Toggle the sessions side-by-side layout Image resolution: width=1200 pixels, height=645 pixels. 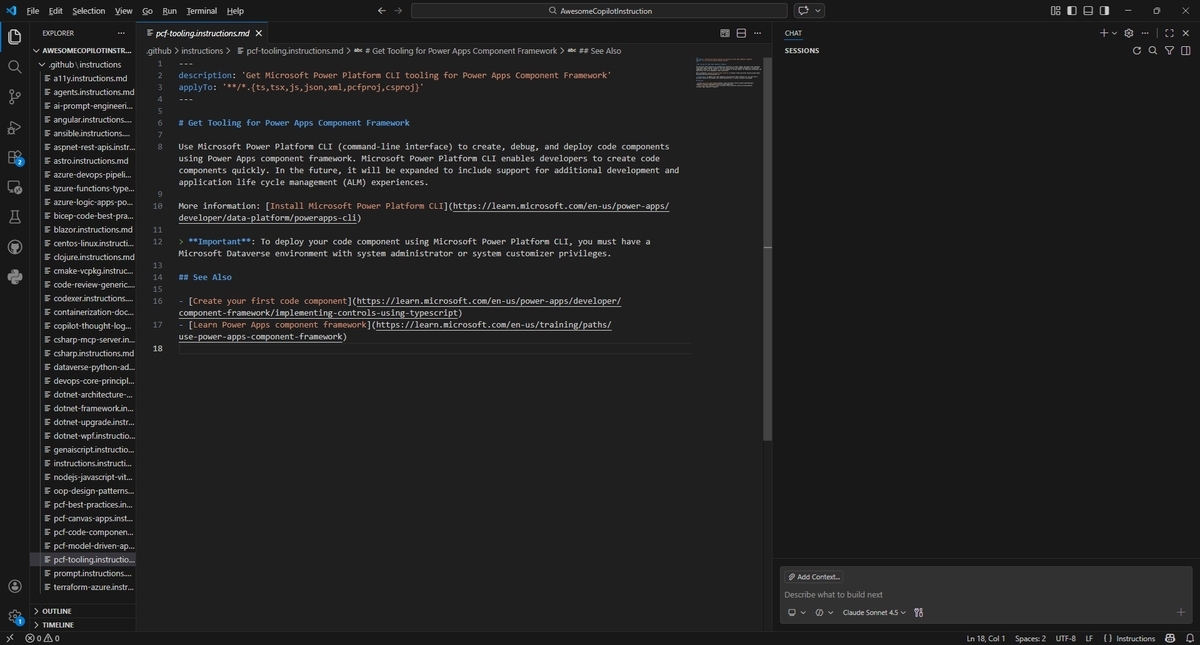(x=1185, y=50)
